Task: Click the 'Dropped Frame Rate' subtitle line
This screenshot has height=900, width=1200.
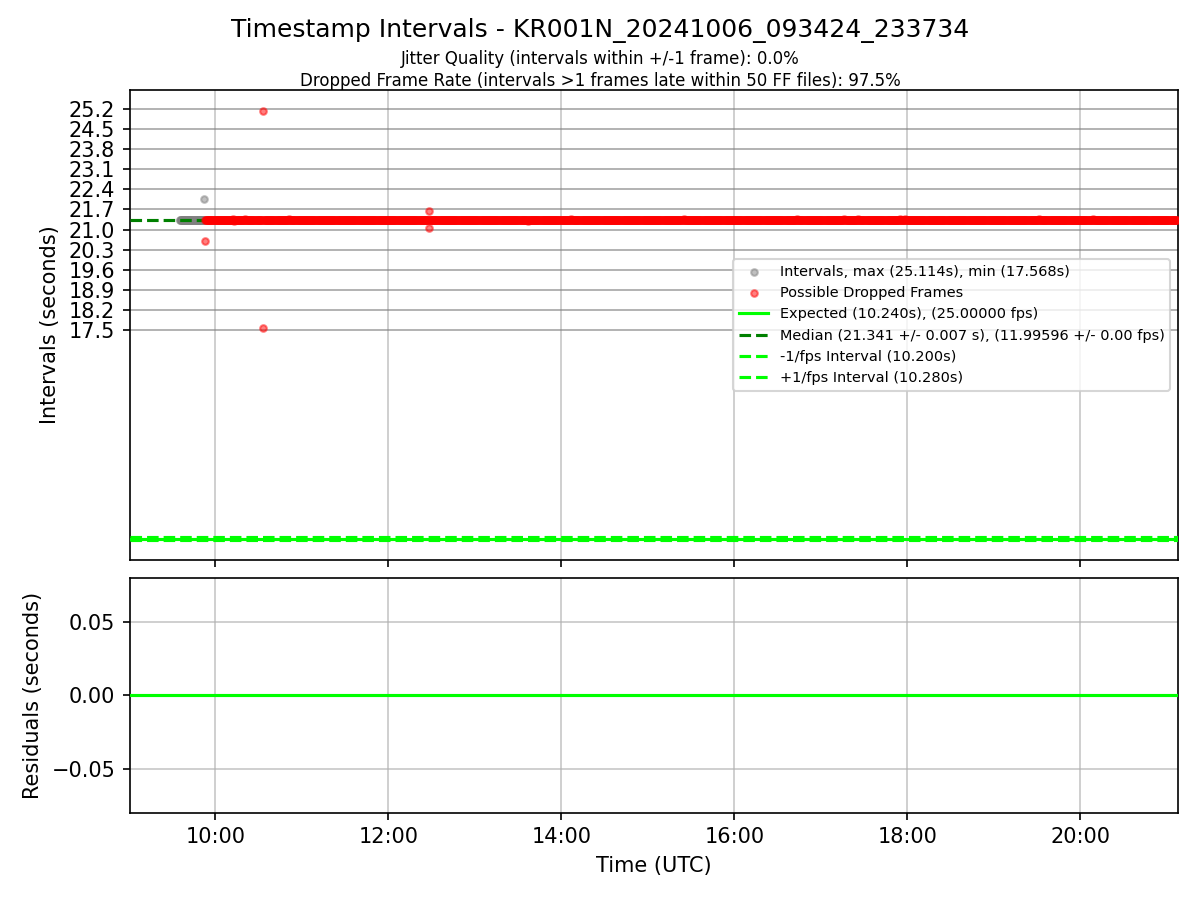Action: [x=600, y=80]
